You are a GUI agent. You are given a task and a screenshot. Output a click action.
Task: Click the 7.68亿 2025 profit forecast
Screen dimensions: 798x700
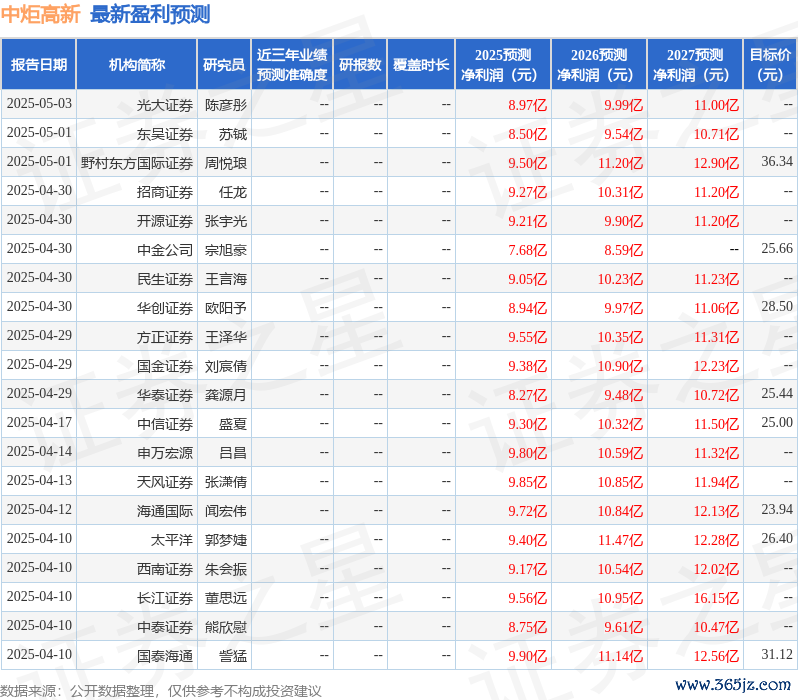pyautogui.click(x=527, y=250)
